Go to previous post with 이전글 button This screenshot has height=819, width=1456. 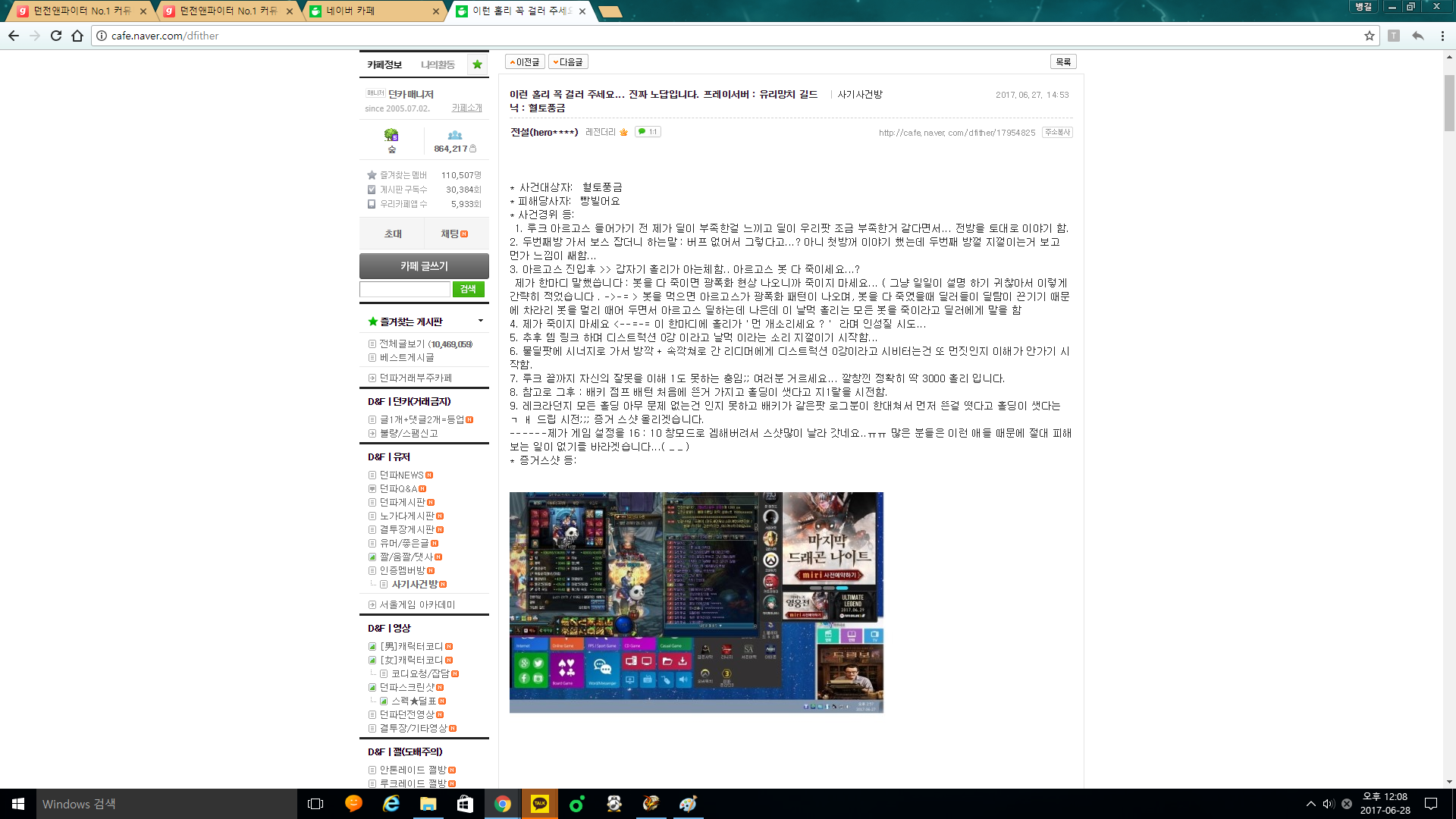coord(525,62)
